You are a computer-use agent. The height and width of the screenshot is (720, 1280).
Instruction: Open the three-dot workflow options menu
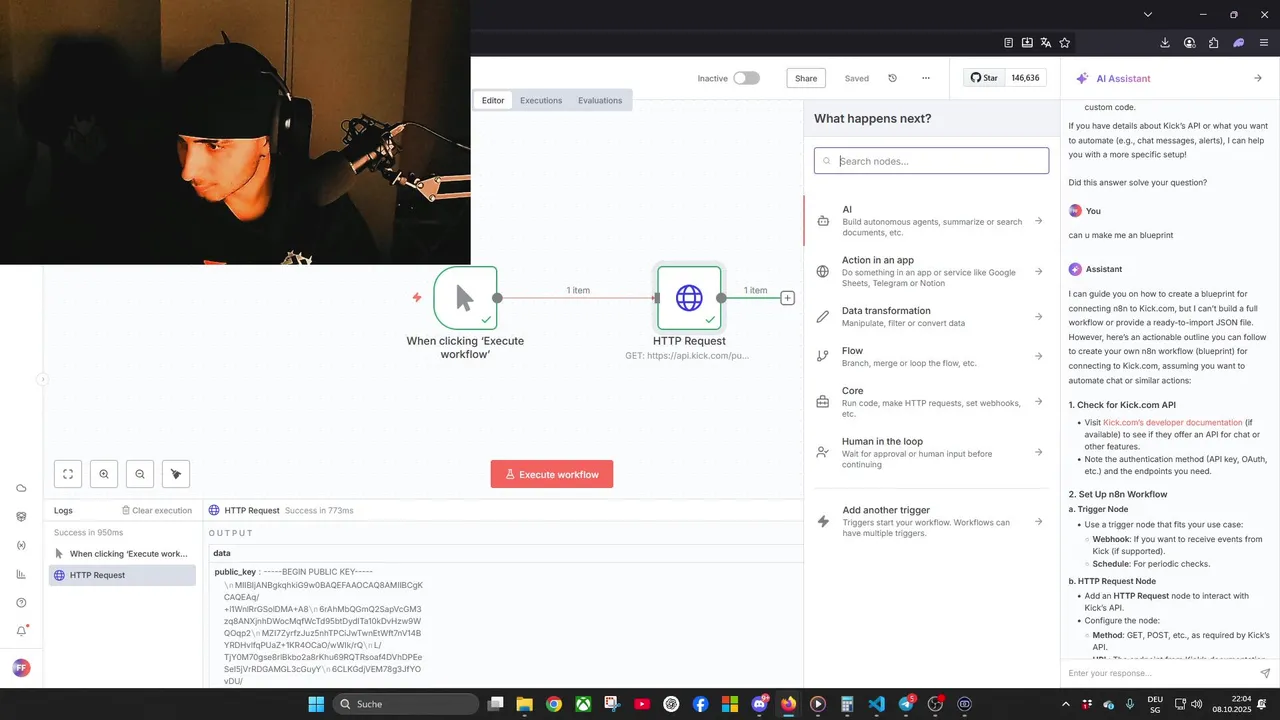coord(926,78)
